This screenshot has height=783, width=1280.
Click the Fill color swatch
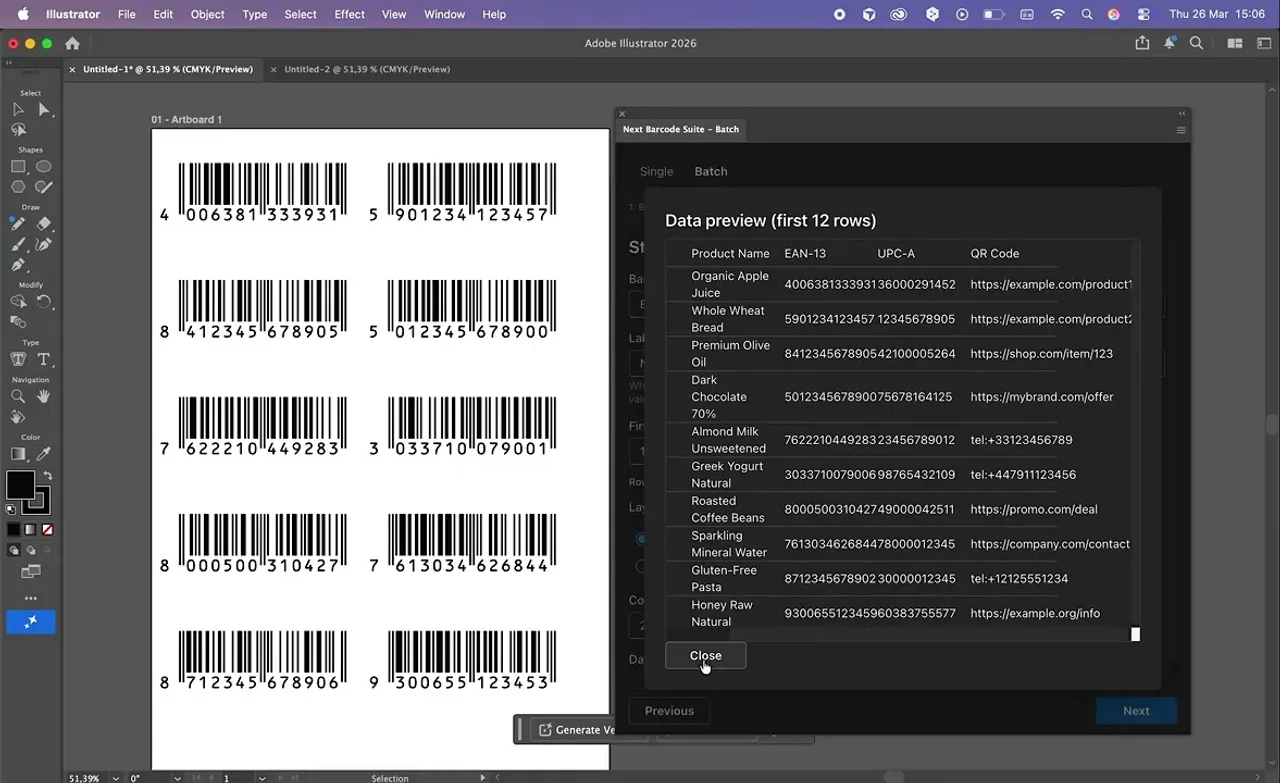[20, 485]
